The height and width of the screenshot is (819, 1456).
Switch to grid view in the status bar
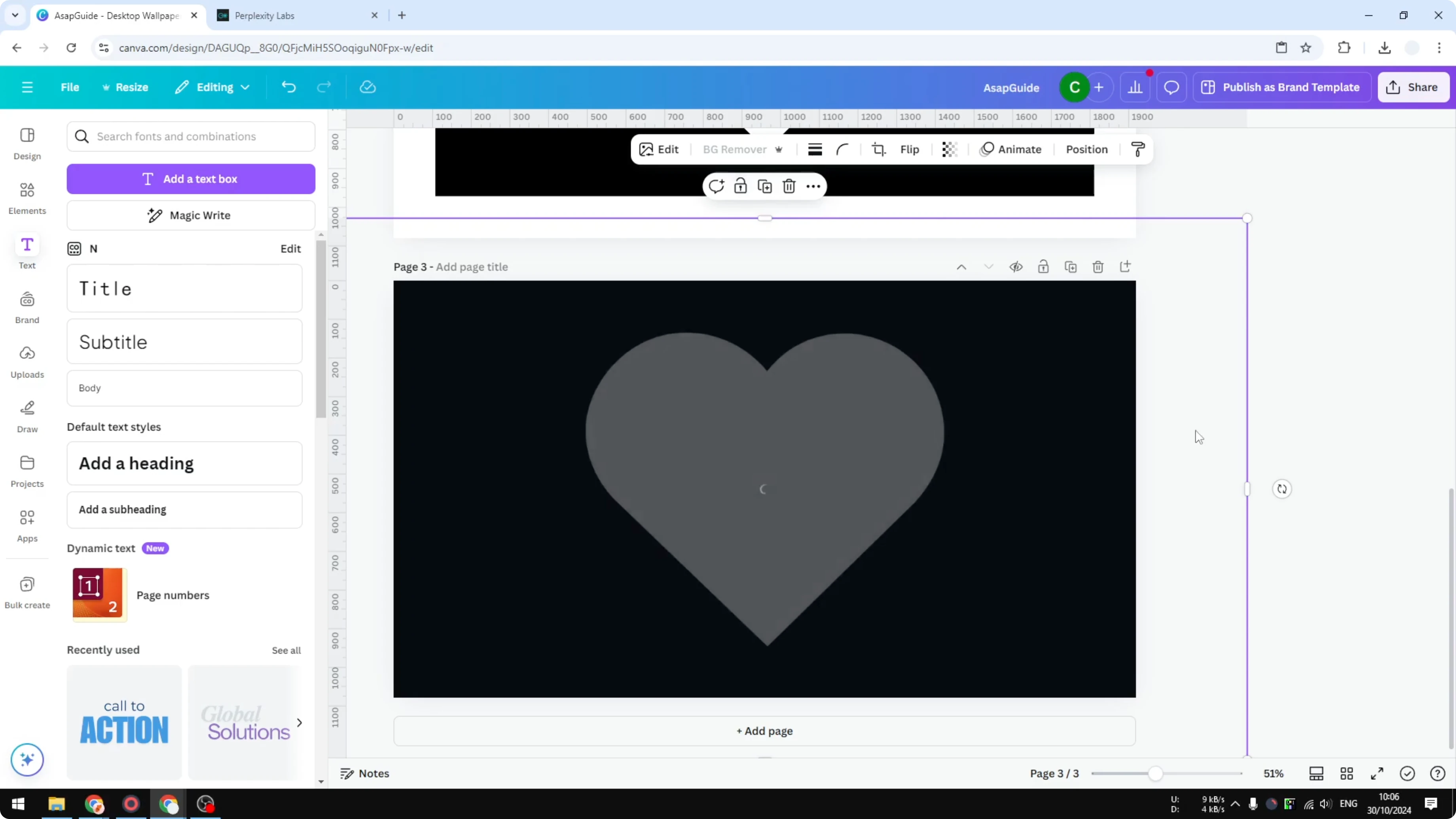pyautogui.click(x=1347, y=773)
